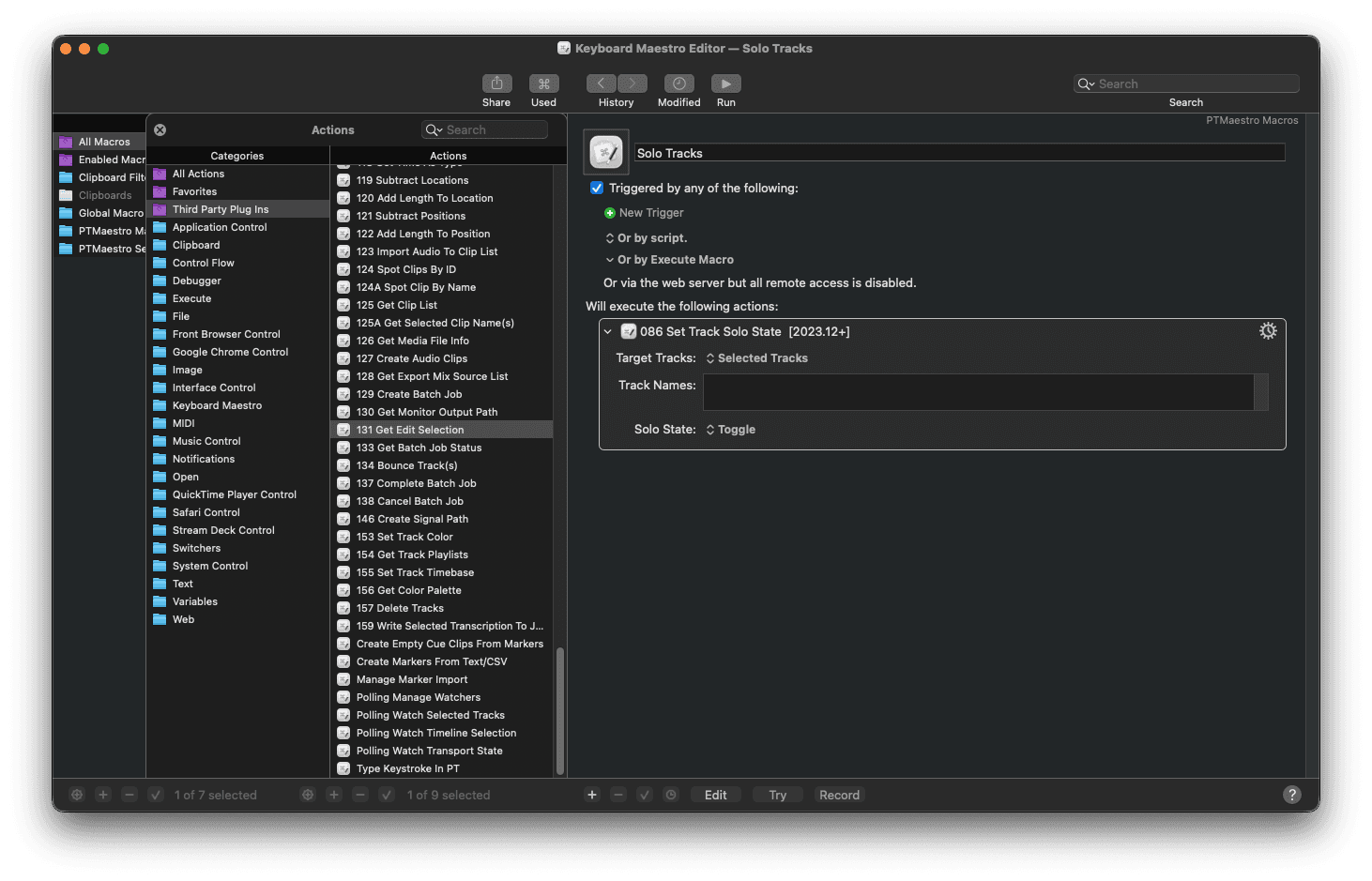Click the clock icon in editor bottom bar
Image resolution: width=1372 pixels, height=881 pixels.
coord(671,795)
